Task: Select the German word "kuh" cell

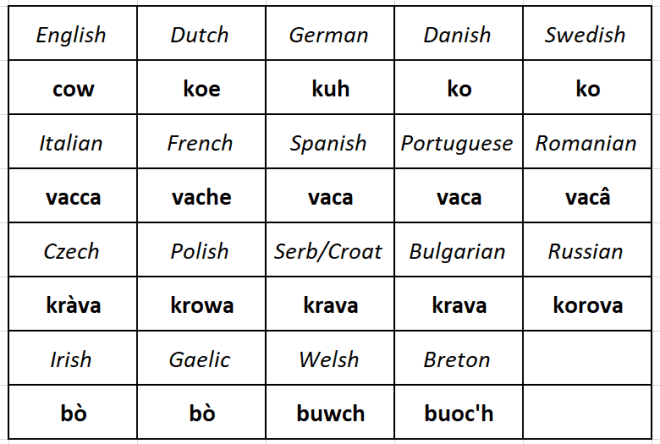Action: tap(330, 89)
